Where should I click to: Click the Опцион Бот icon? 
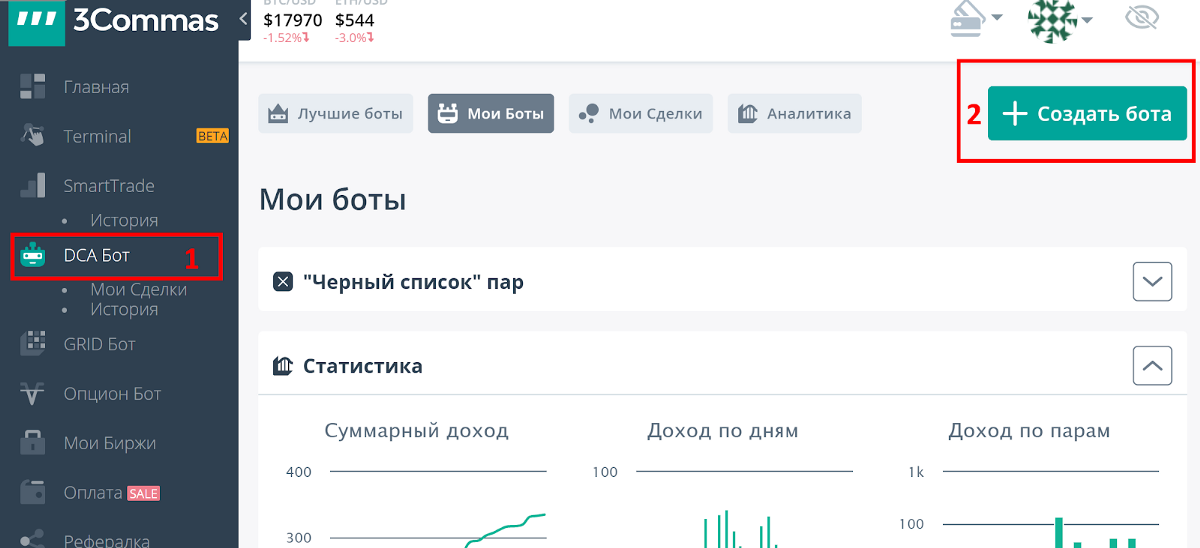pyautogui.click(x=33, y=394)
